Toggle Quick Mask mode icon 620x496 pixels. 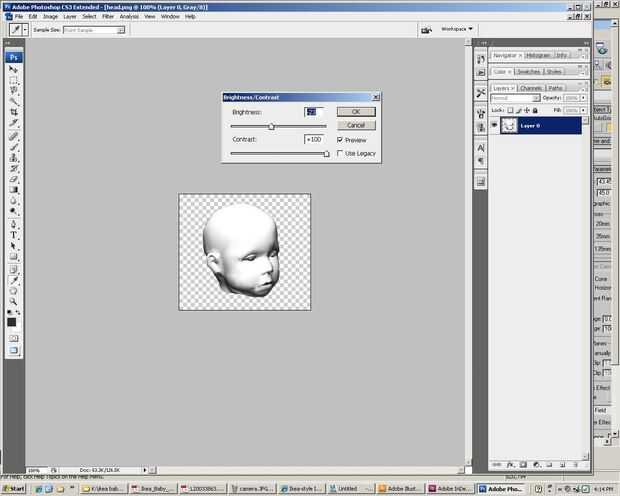click(x=13, y=339)
